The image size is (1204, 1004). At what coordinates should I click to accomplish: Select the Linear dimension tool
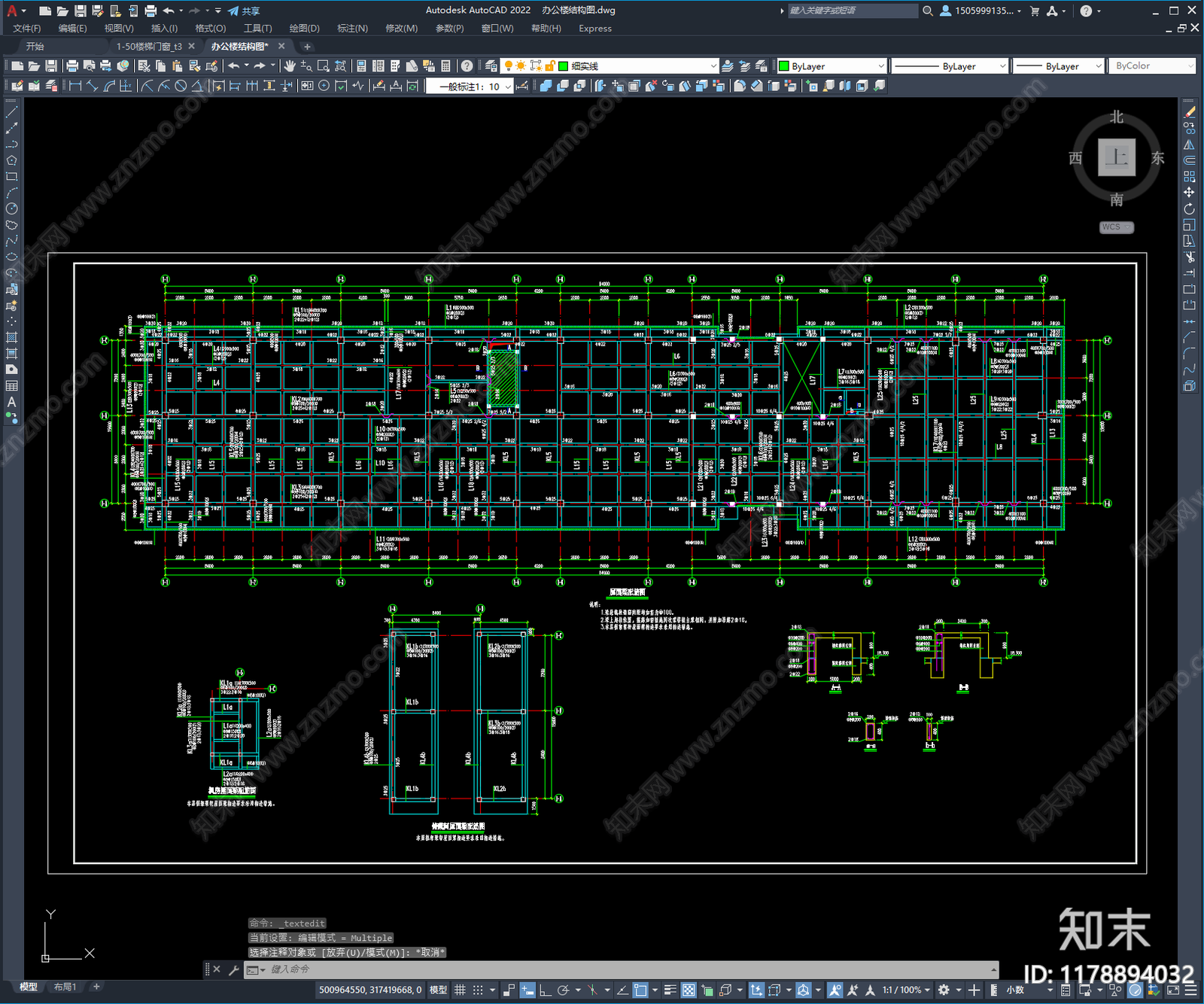(75, 86)
